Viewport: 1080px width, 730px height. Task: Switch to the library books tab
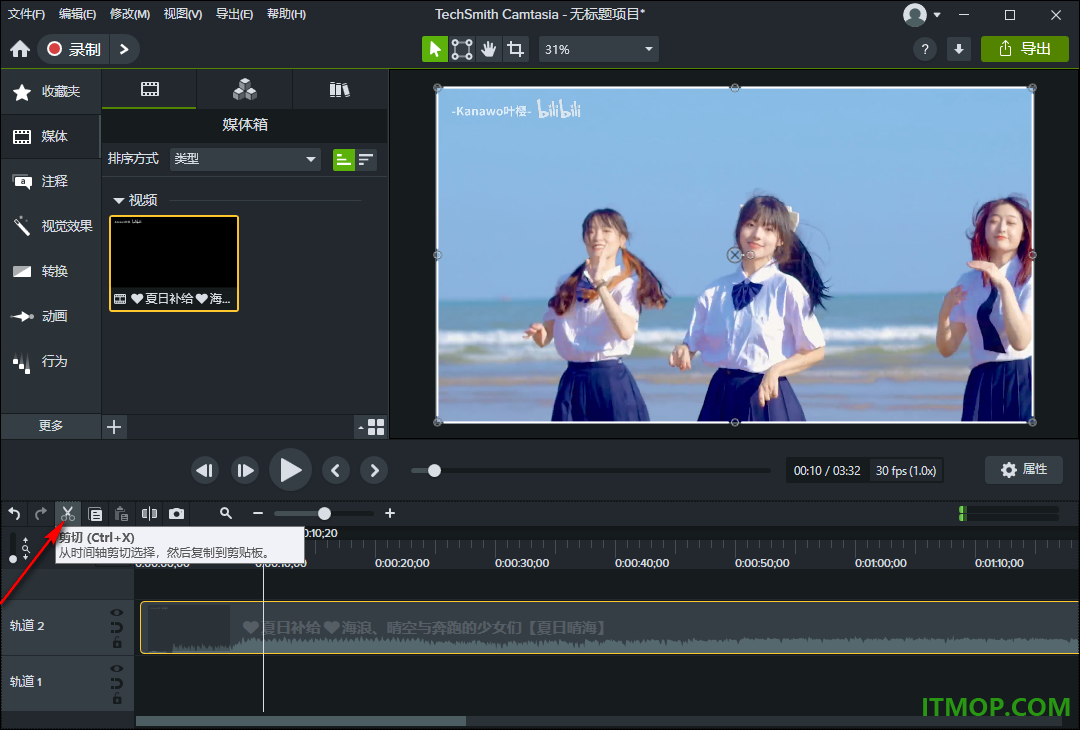click(x=340, y=89)
